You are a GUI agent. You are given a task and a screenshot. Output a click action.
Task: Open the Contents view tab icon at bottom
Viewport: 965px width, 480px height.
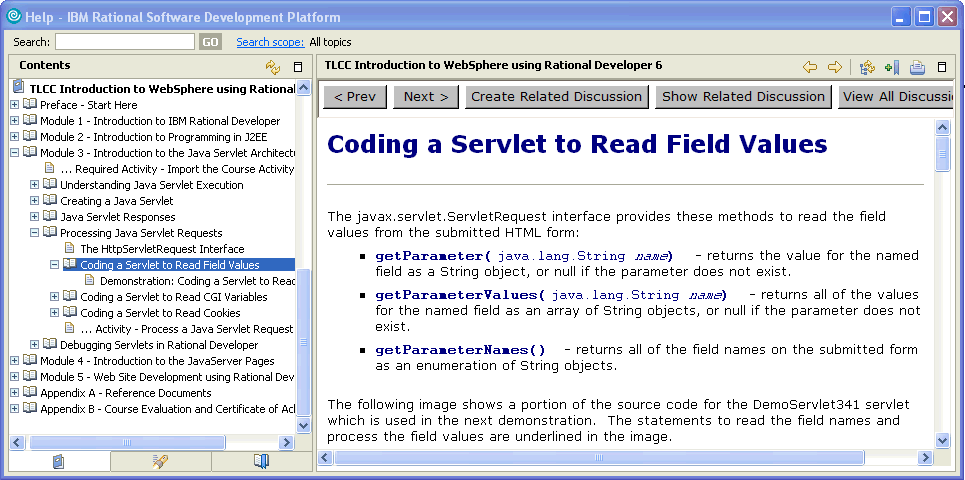(59, 461)
